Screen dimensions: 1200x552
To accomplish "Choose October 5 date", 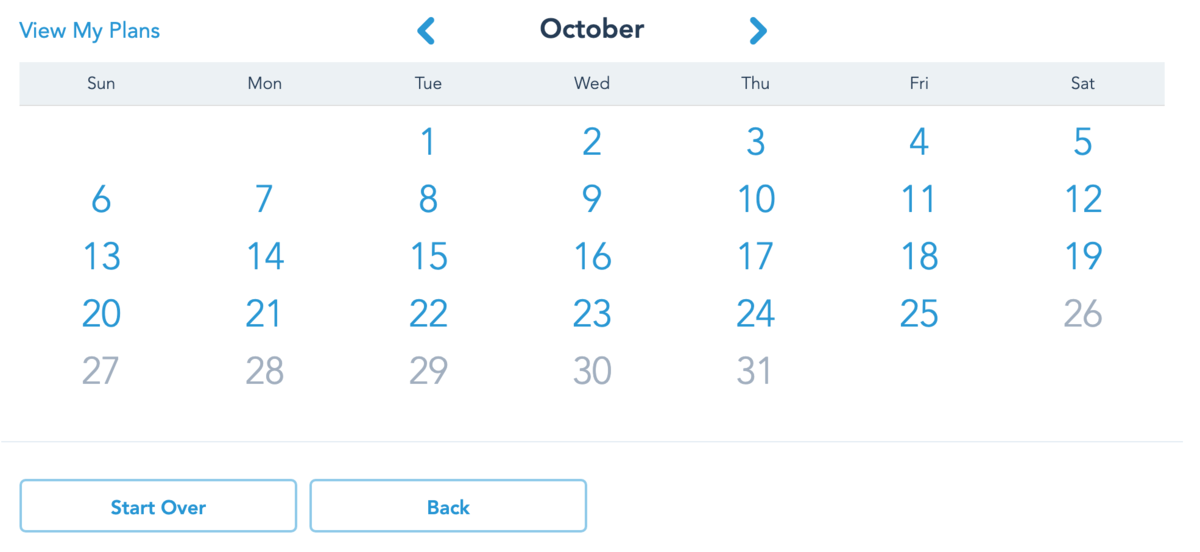I will pyautogui.click(x=1083, y=142).
